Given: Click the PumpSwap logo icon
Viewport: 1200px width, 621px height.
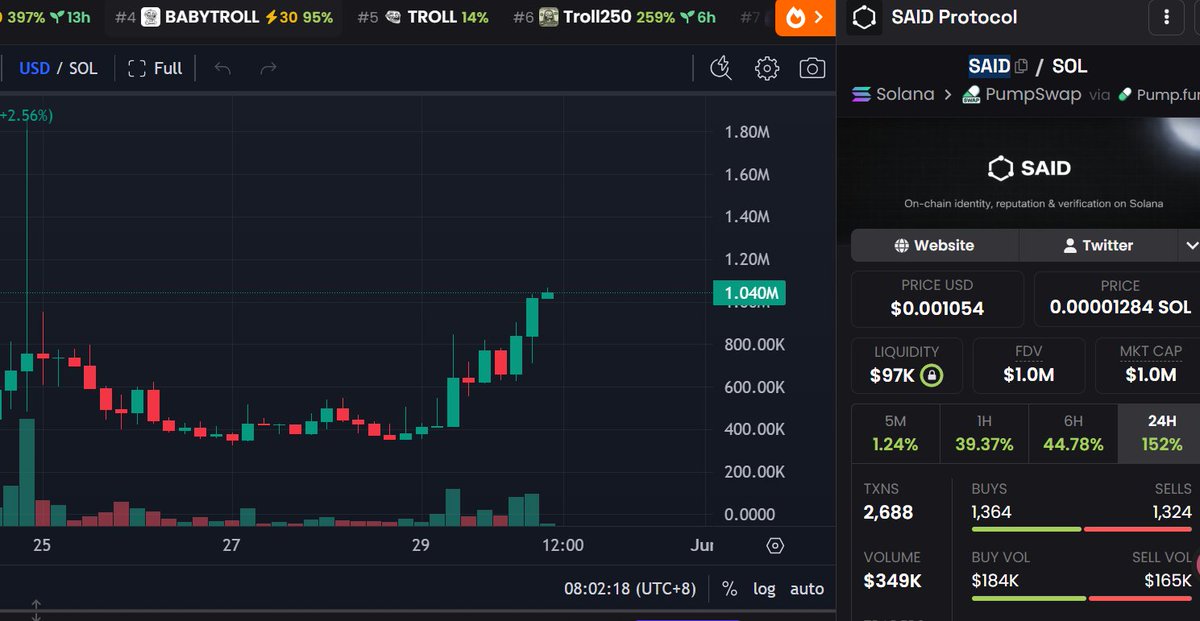Looking at the screenshot, I should (971, 95).
